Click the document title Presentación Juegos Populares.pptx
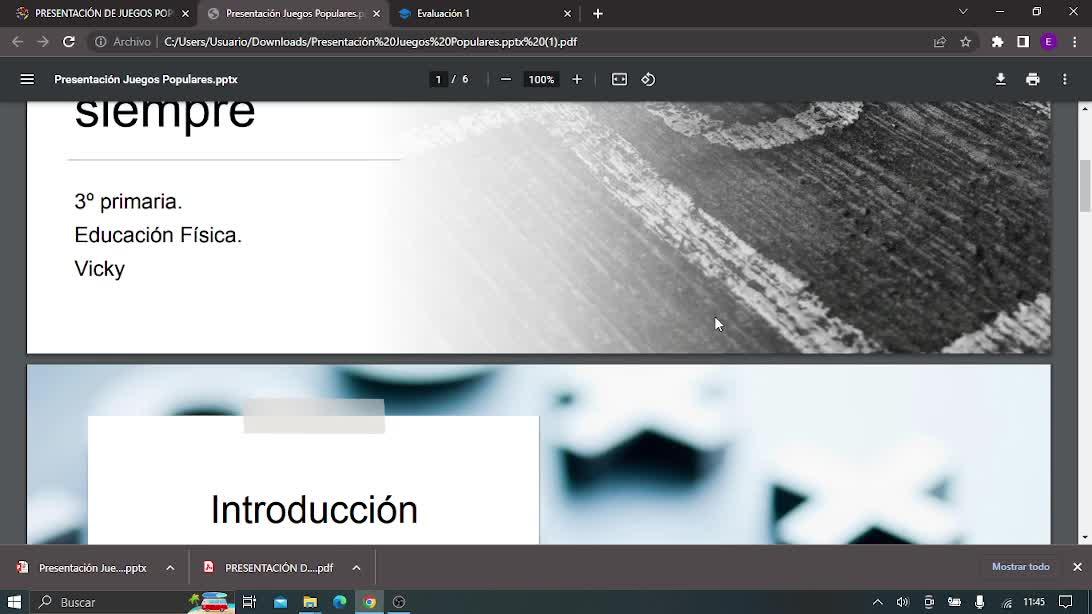1092x614 pixels. click(146, 79)
